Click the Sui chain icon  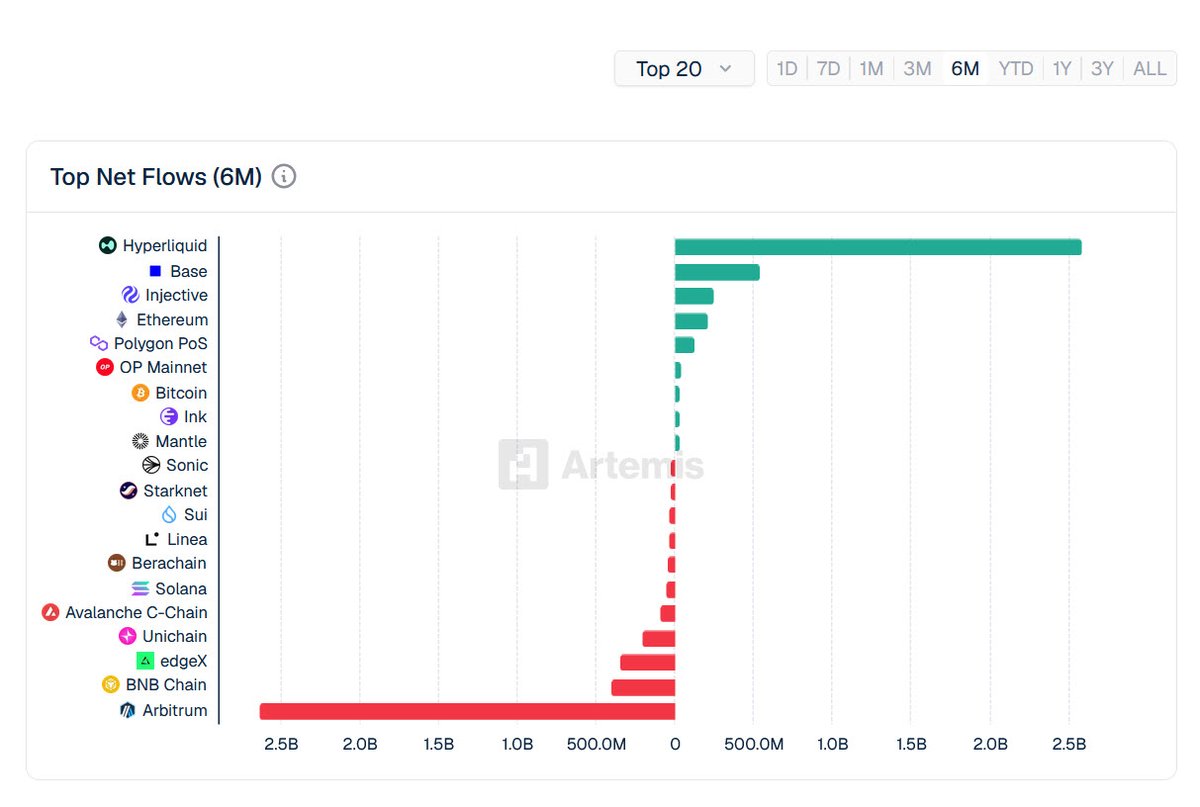[x=169, y=515]
